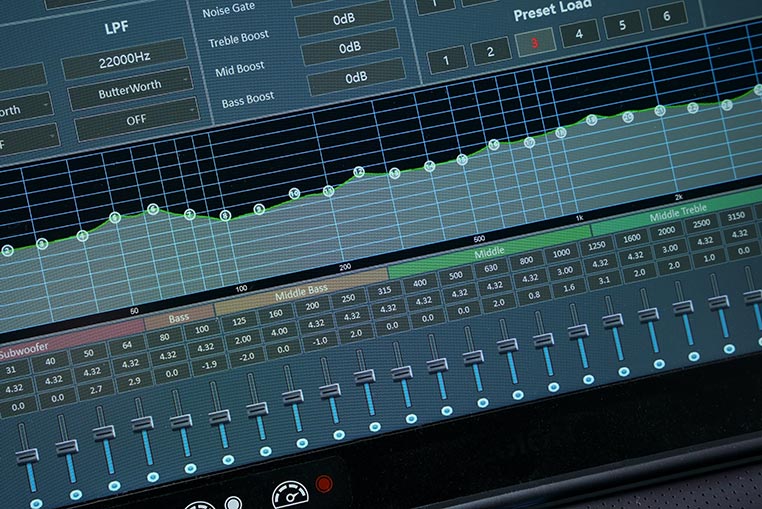
Task: Open the Bass Boost 0dB selector
Action: [x=356, y=78]
